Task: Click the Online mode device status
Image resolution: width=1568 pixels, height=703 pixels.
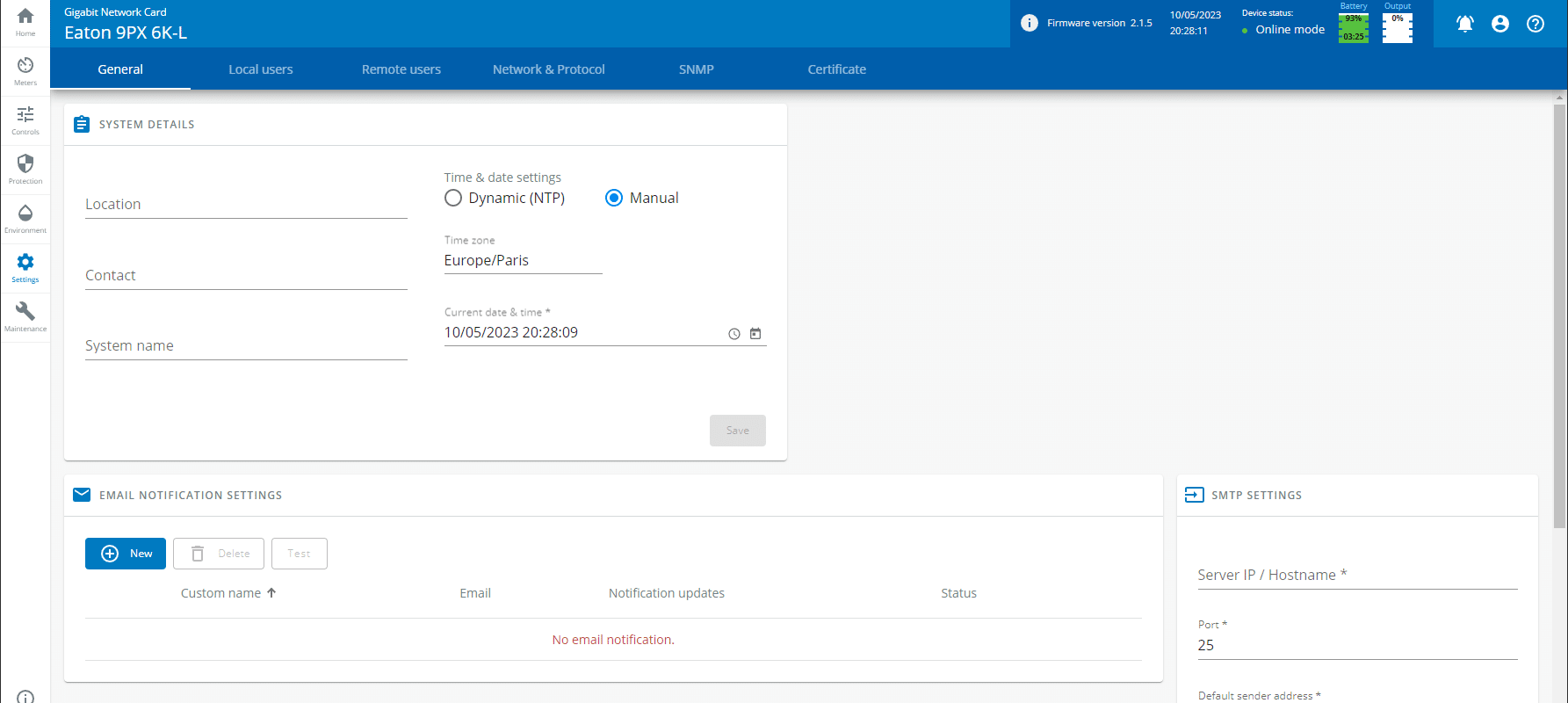Action: 1283,30
